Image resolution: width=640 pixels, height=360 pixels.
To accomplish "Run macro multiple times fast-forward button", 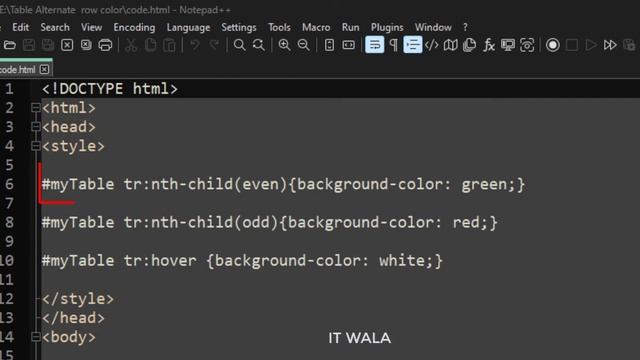I will pos(610,45).
